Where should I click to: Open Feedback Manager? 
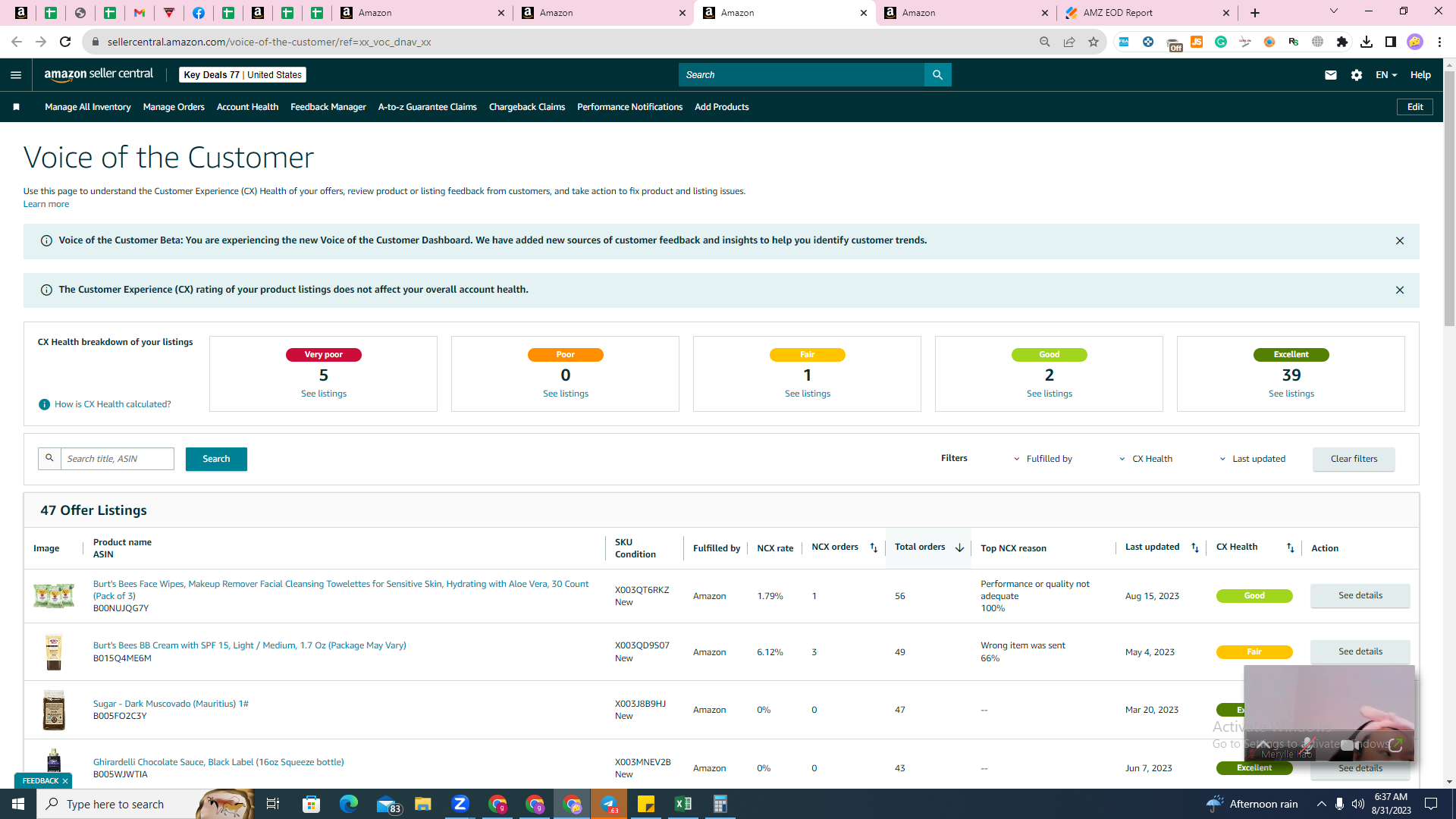tap(328, 107)
